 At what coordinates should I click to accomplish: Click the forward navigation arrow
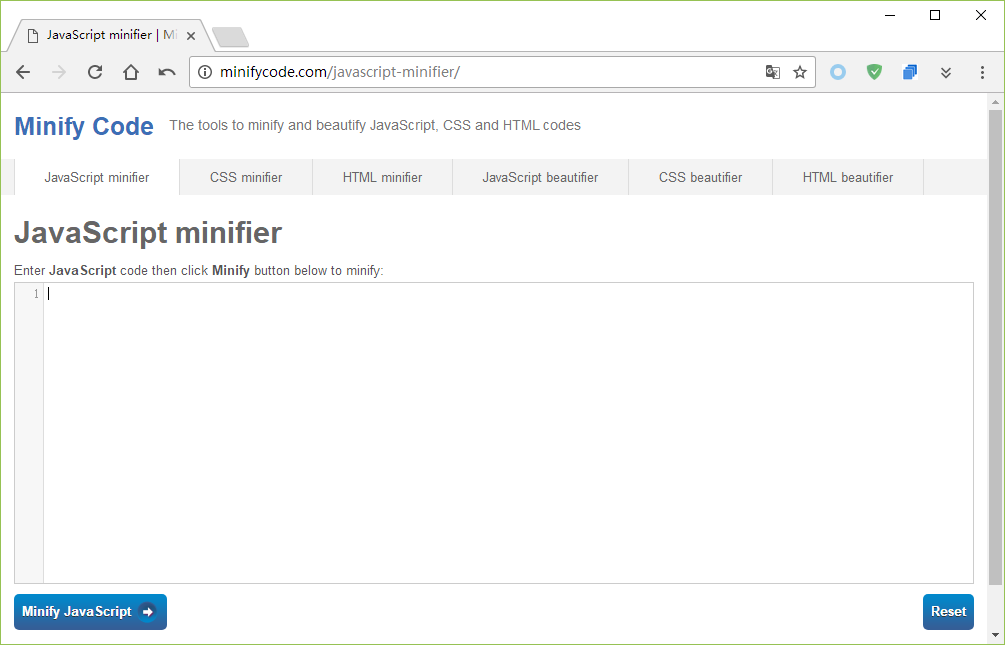click(59, 72)
